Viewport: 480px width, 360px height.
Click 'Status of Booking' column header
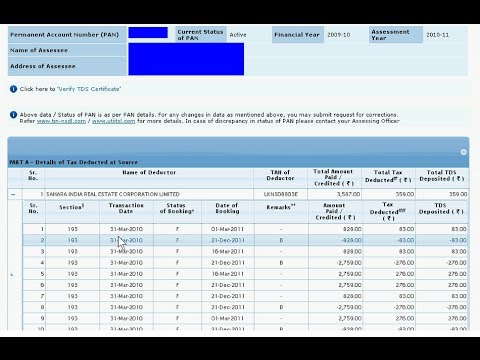tap(177, 208)
